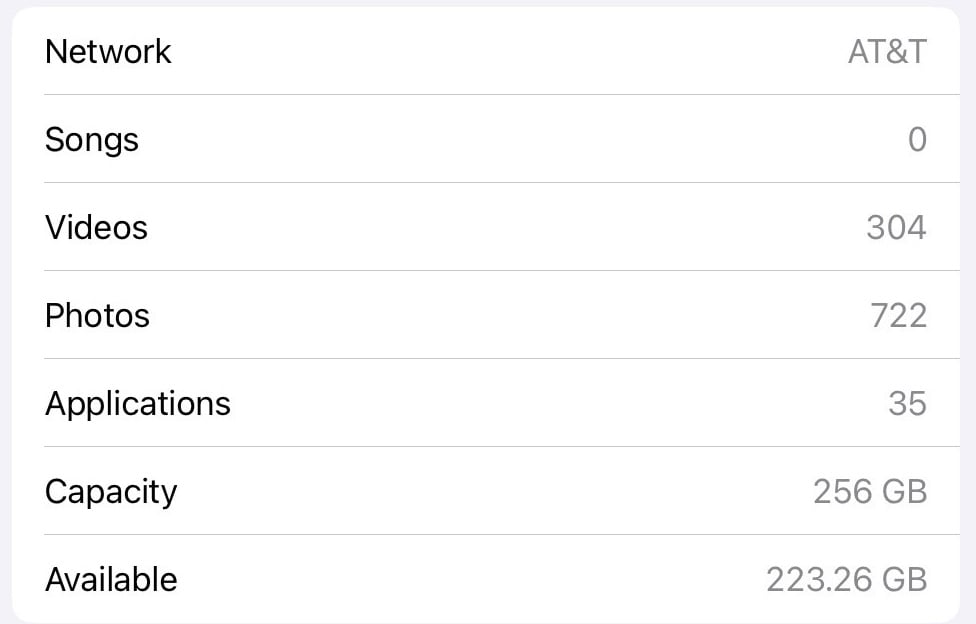The height and width of the screenshot is (624, 976).
Task: Click blank middle area of Photos row
Action: click(500, 316)
